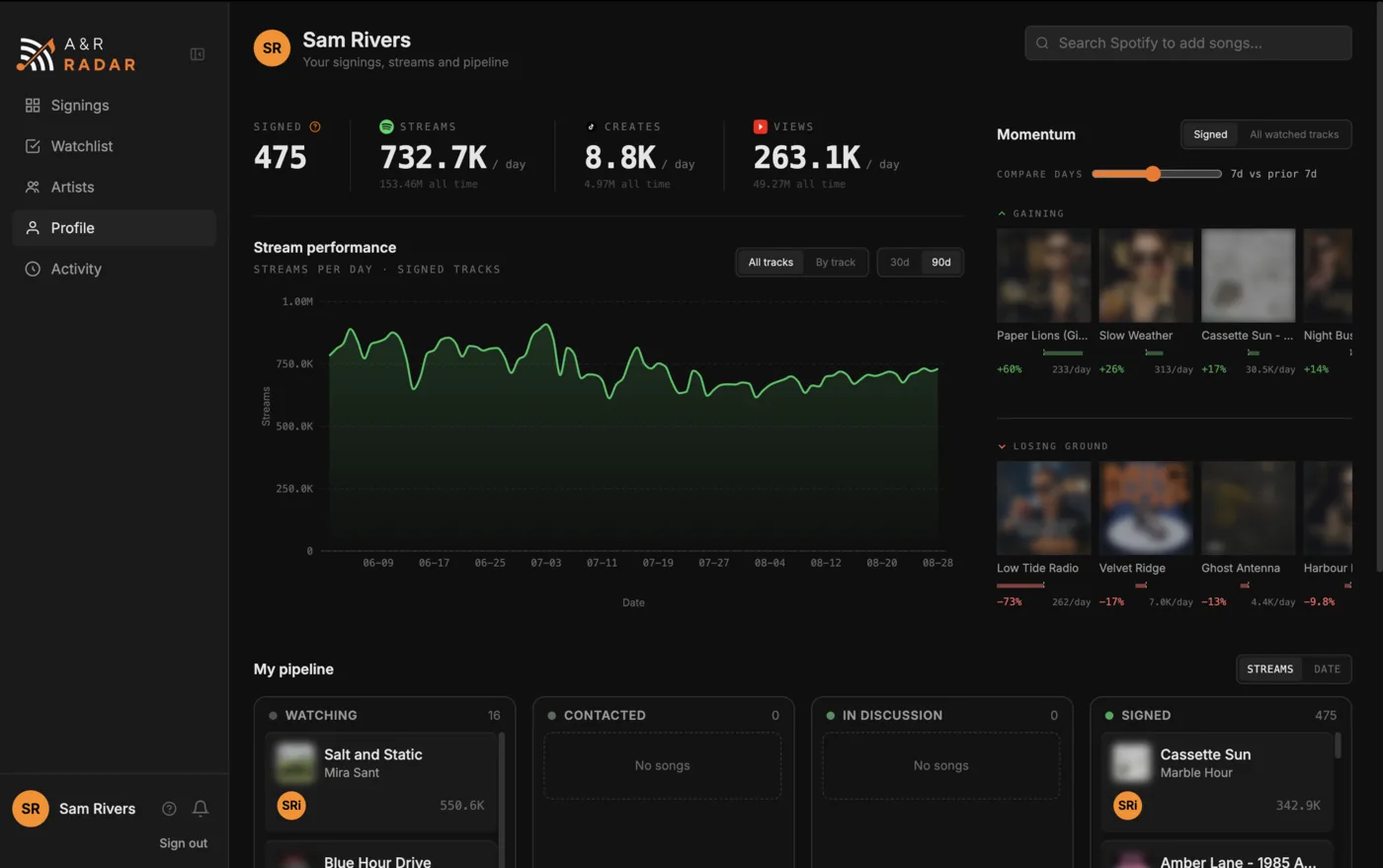This screenshot has height=868, width=1383.
Task: Click the Artists people icon
Action: (x=33, y=187)
